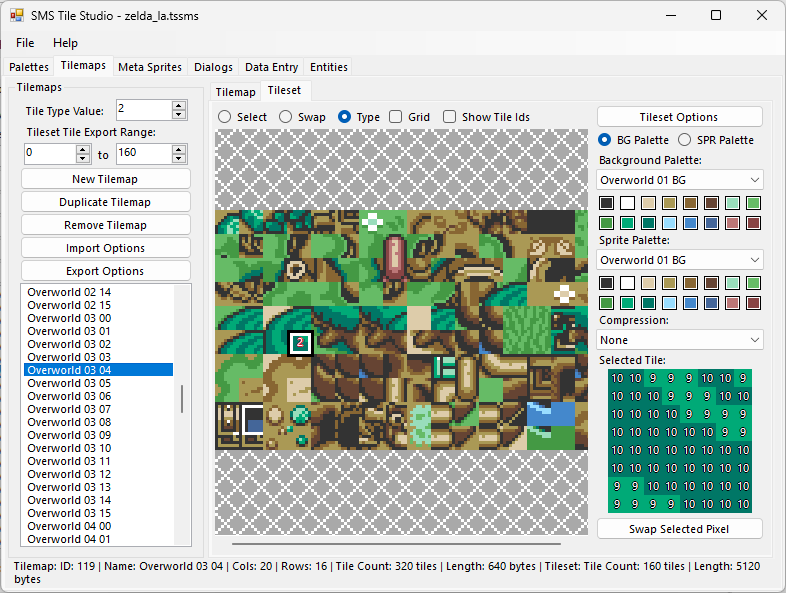
Task: Click the tilemap list scrollbar thumb
Action: (x=182, y=399)
